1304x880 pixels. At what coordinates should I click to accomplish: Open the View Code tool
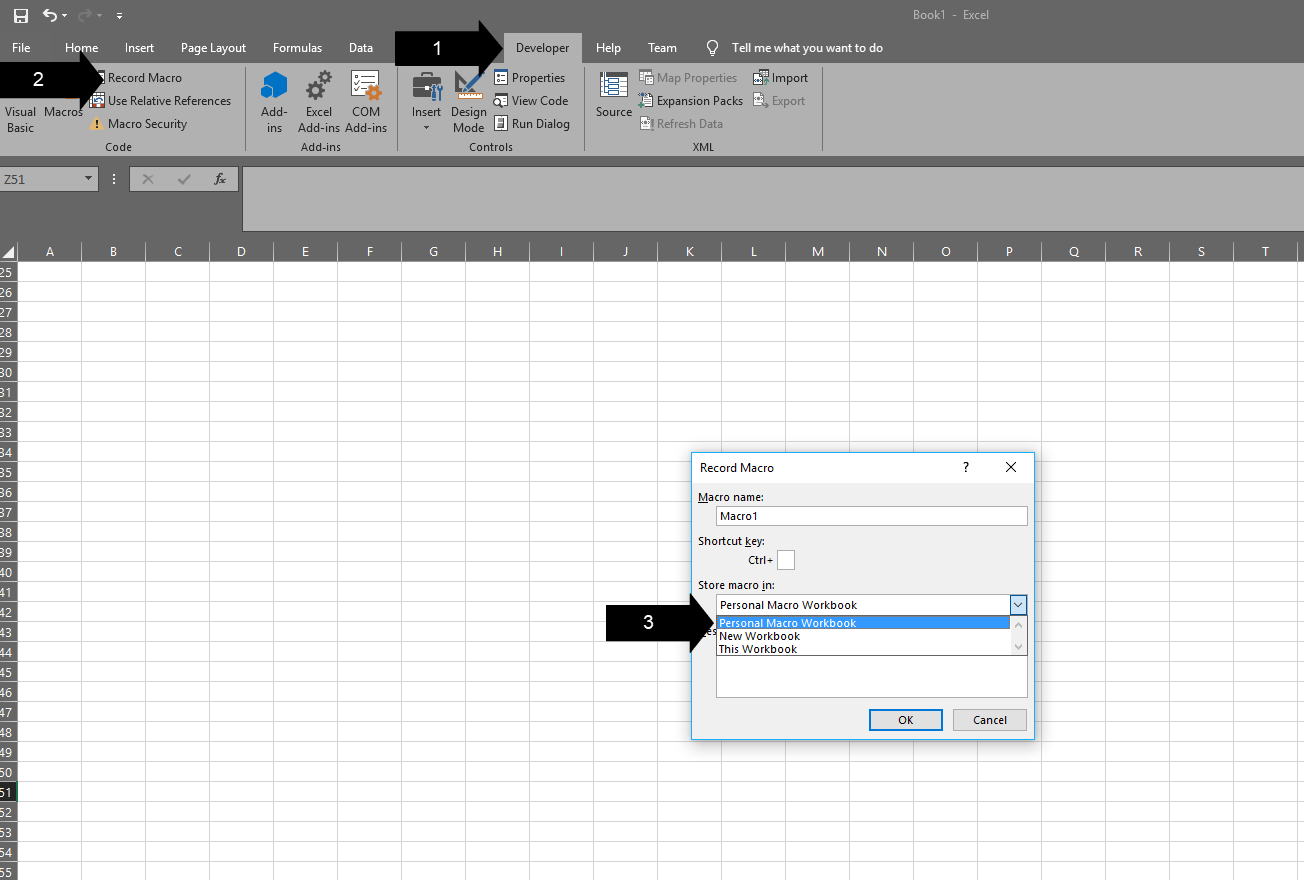(x=531, y=100)
